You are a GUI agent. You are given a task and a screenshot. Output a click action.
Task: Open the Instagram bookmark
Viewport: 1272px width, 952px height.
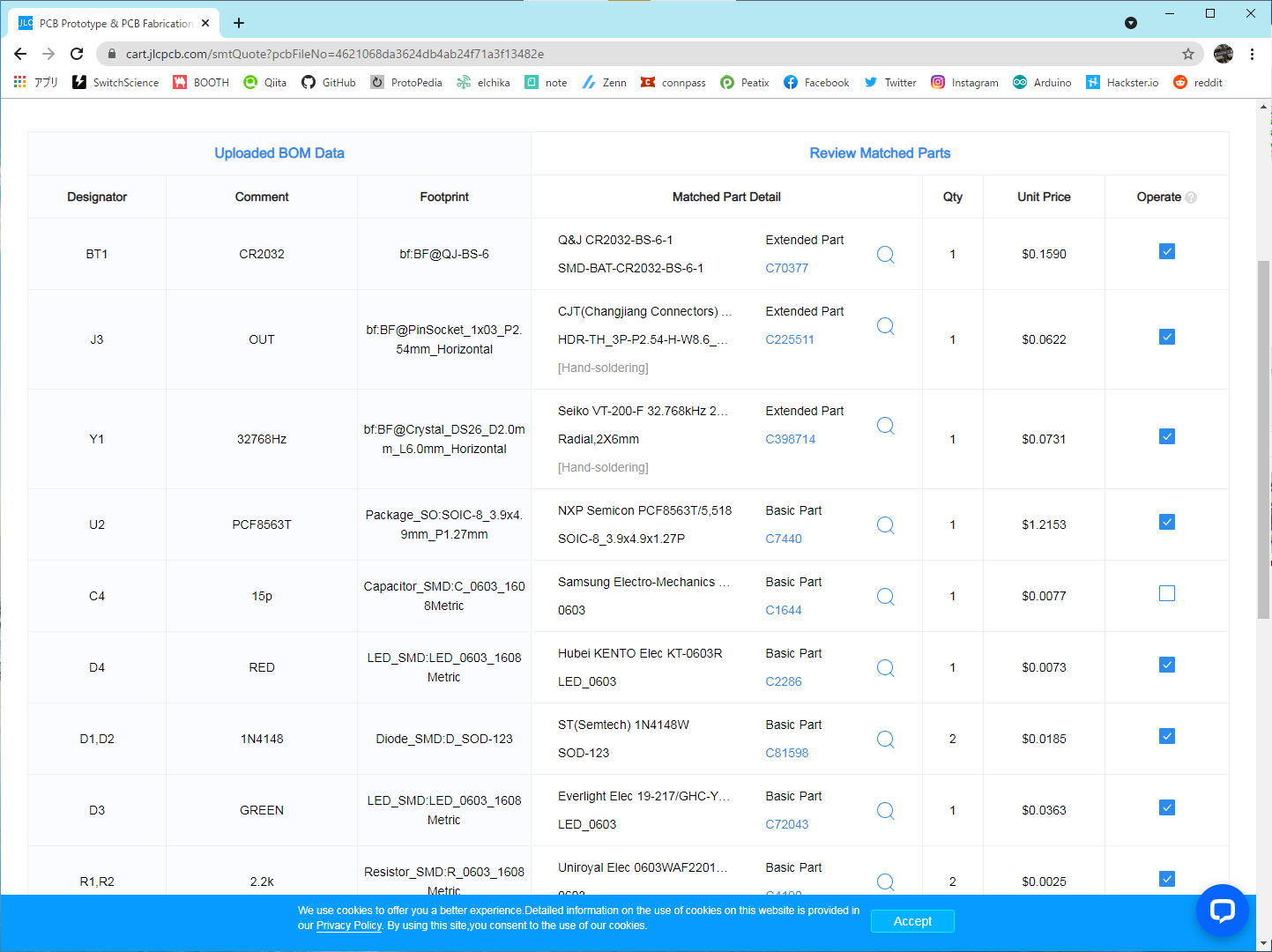(x=964, y=82)
